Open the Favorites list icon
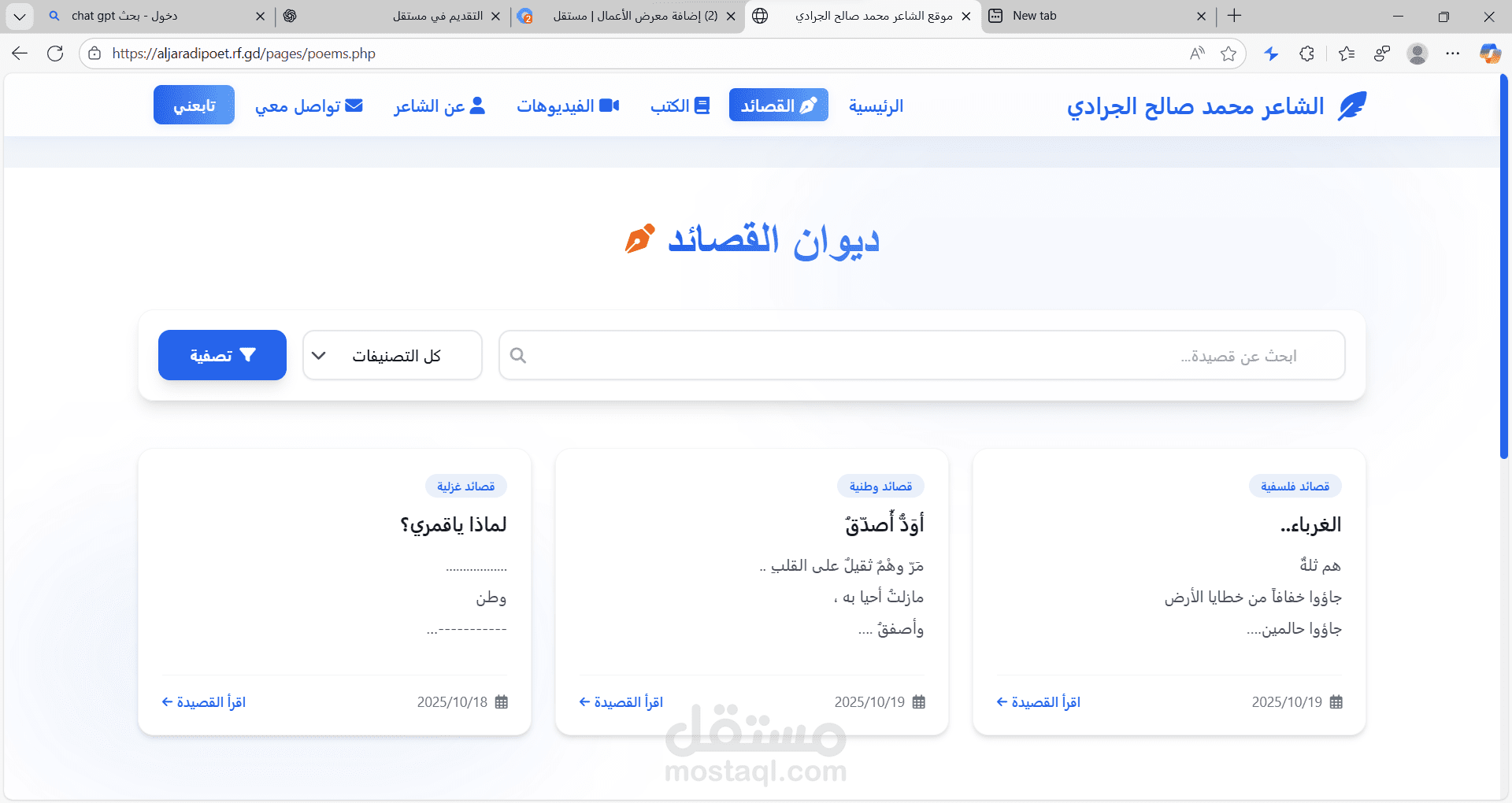Screen dimensions: 1512x803 (x=1347, y=54)
